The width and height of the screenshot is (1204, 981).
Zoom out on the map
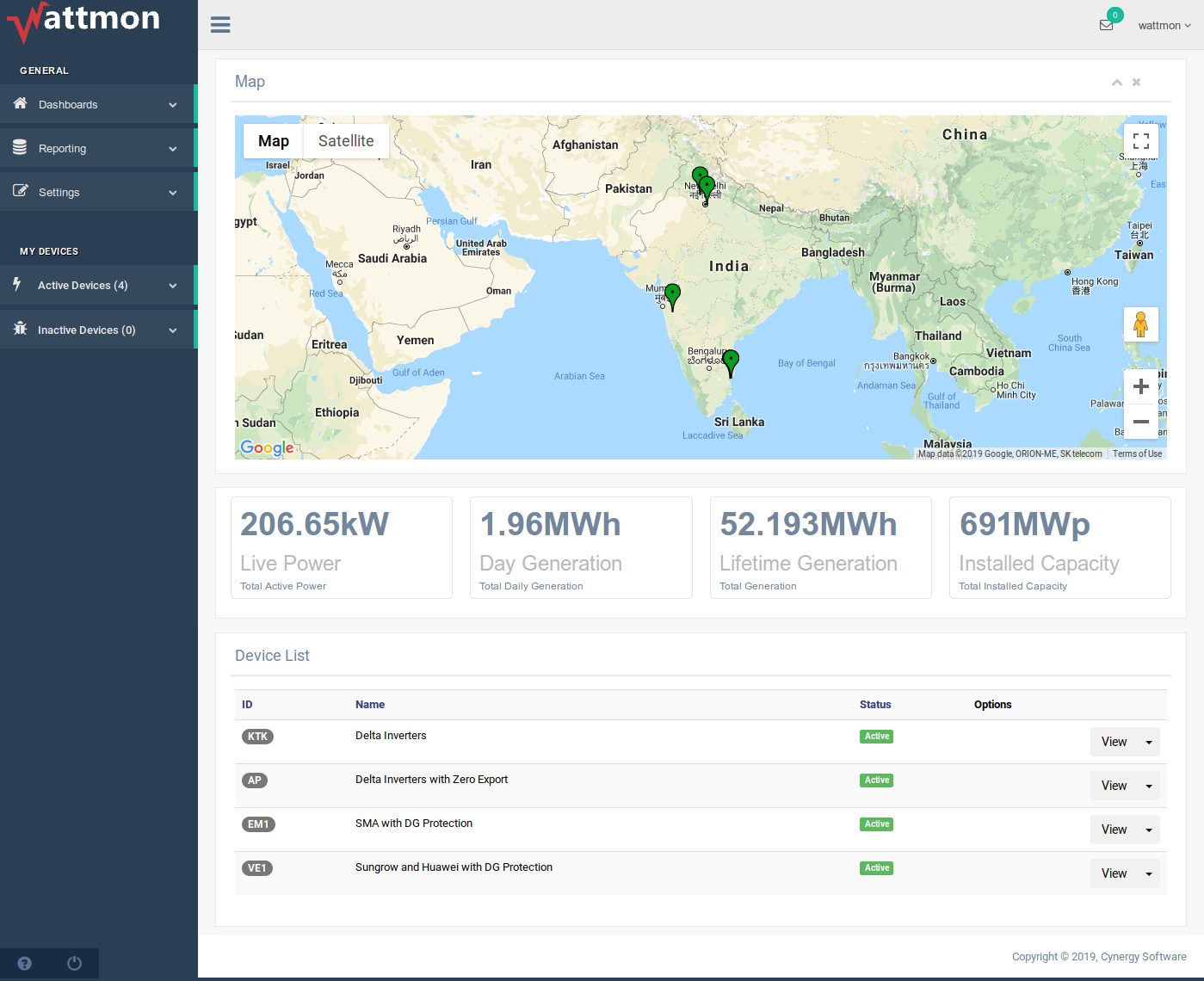coord(1140,422)
